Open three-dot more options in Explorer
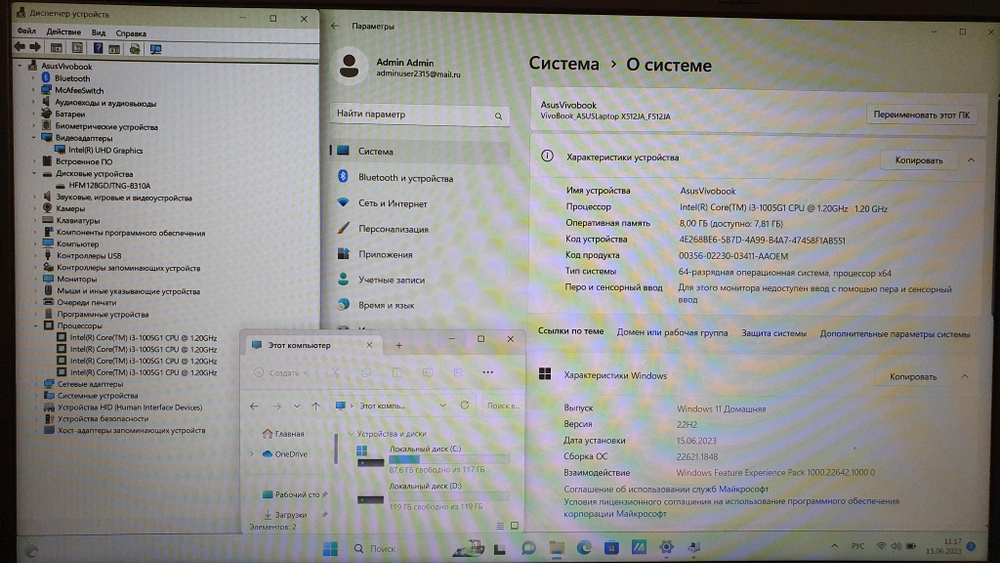Screen dimensions: 1000x563 click(x=488, y=372)
